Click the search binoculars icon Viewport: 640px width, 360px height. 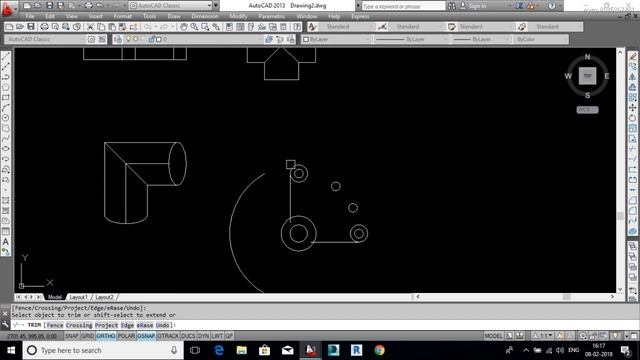click(x=452, y=6)
